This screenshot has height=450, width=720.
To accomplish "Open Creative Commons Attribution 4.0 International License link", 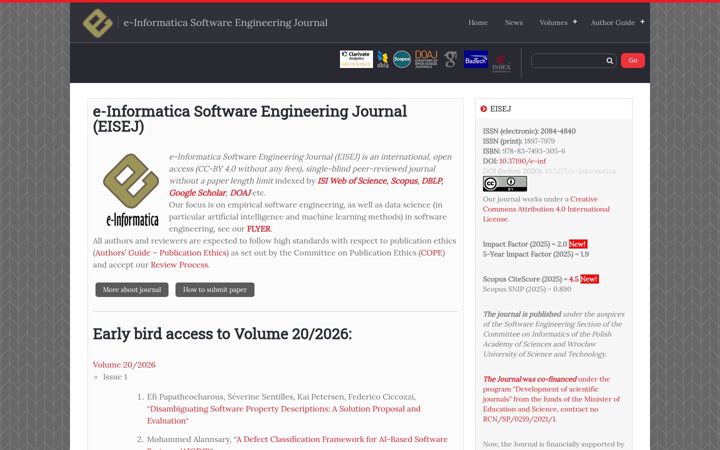I will coord(546,209).
